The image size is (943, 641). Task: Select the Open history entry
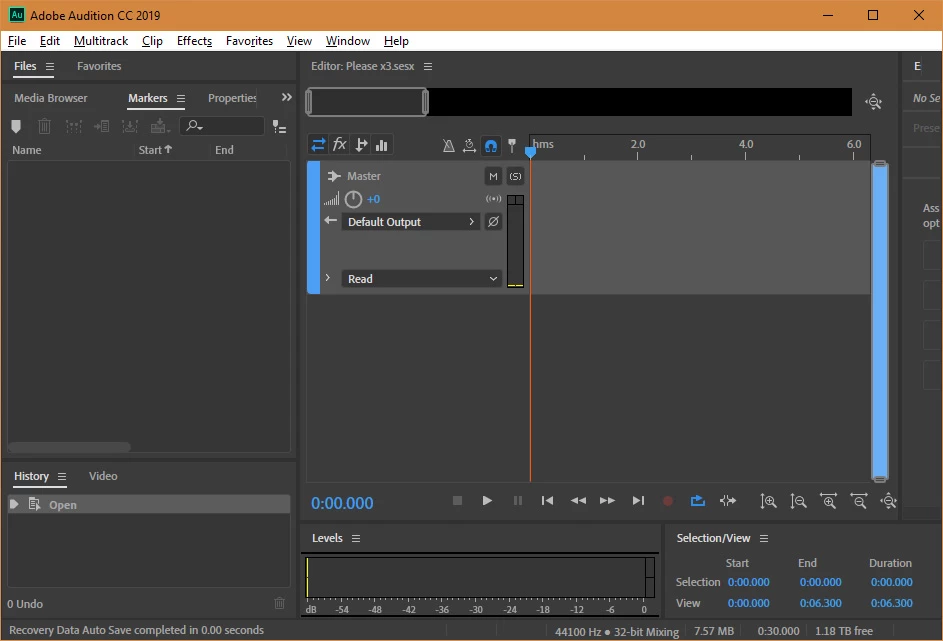tap(149, 505)
